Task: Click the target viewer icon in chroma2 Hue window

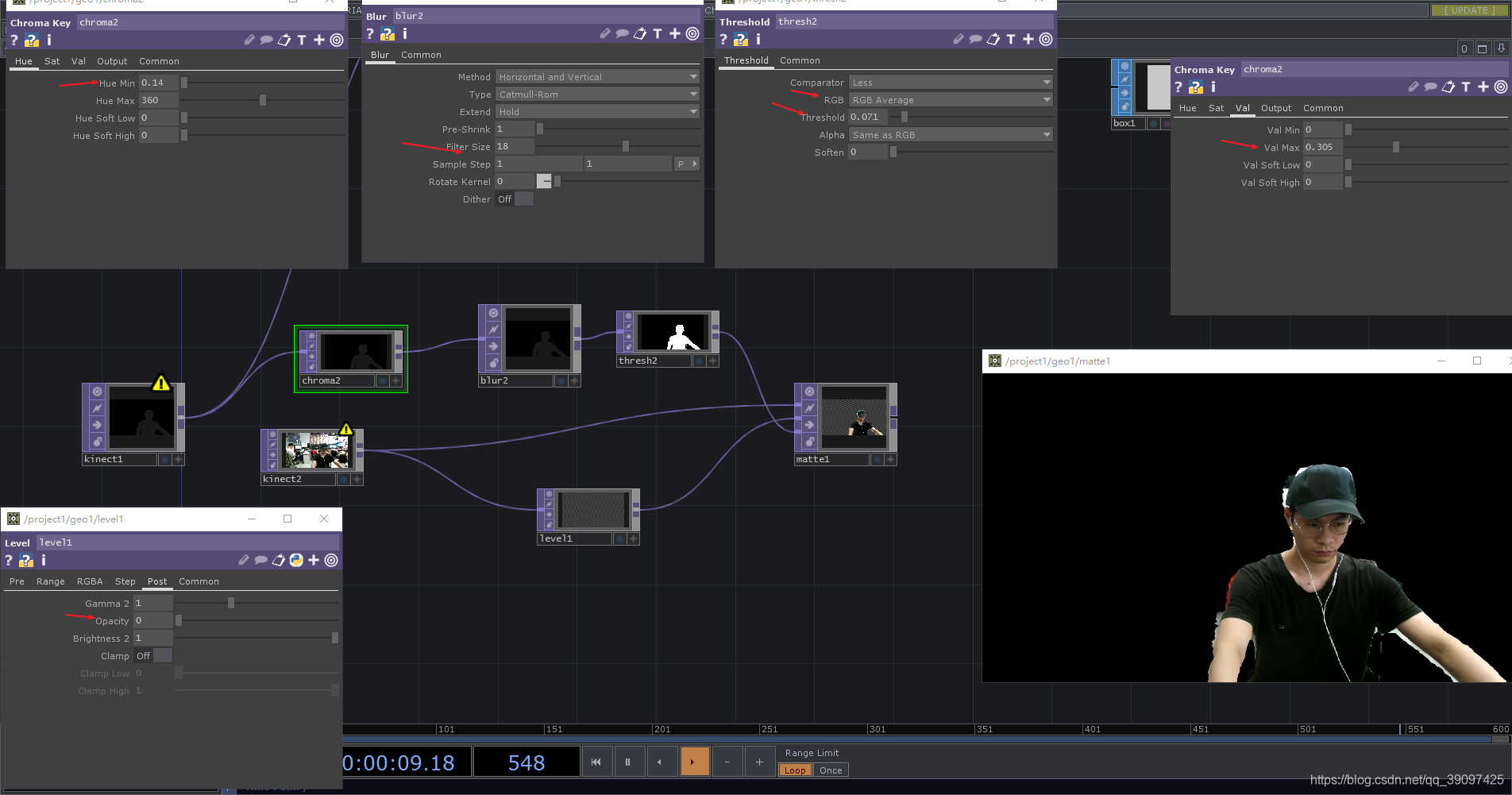Action: coord(337,40)
